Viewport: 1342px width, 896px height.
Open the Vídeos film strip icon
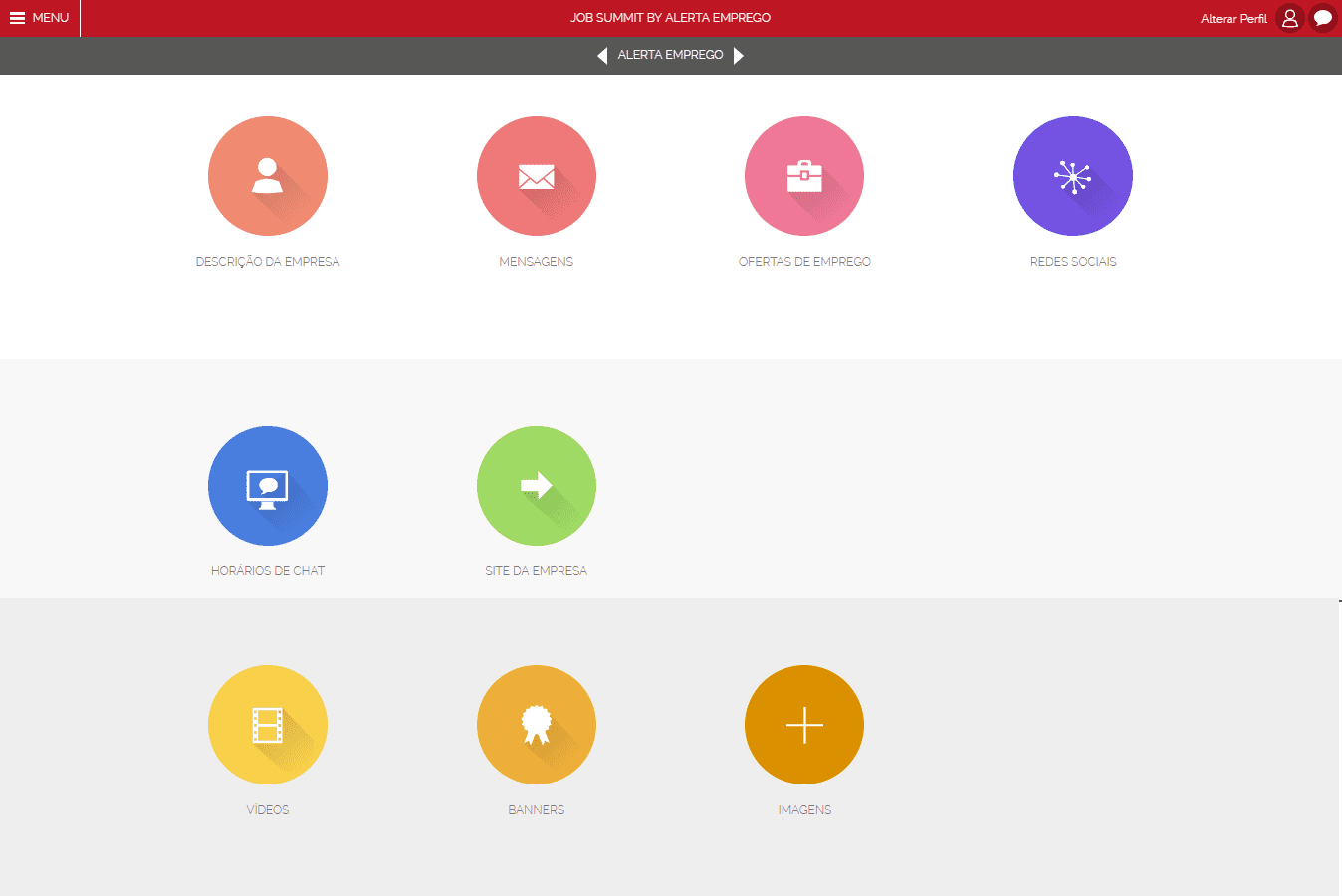pyautogui.click(x=268, y=725)
